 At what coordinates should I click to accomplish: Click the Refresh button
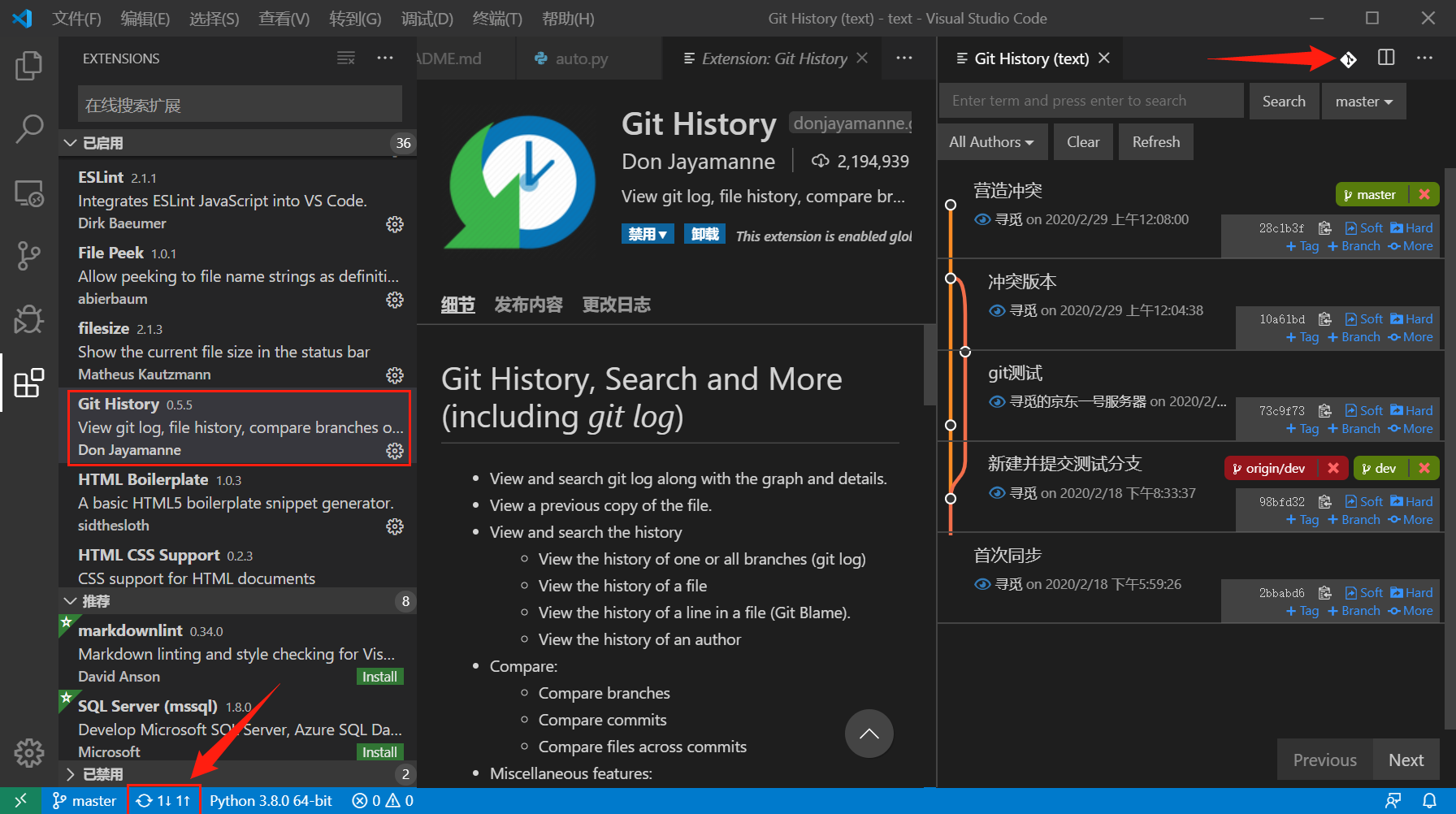coord(1155,142)
